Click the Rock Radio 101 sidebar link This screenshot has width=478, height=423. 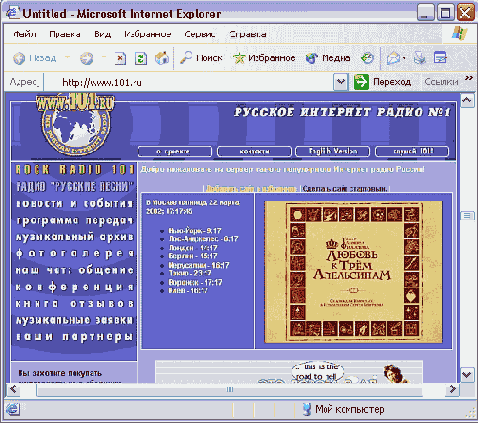pyautogui.click(x=75, y=170)
